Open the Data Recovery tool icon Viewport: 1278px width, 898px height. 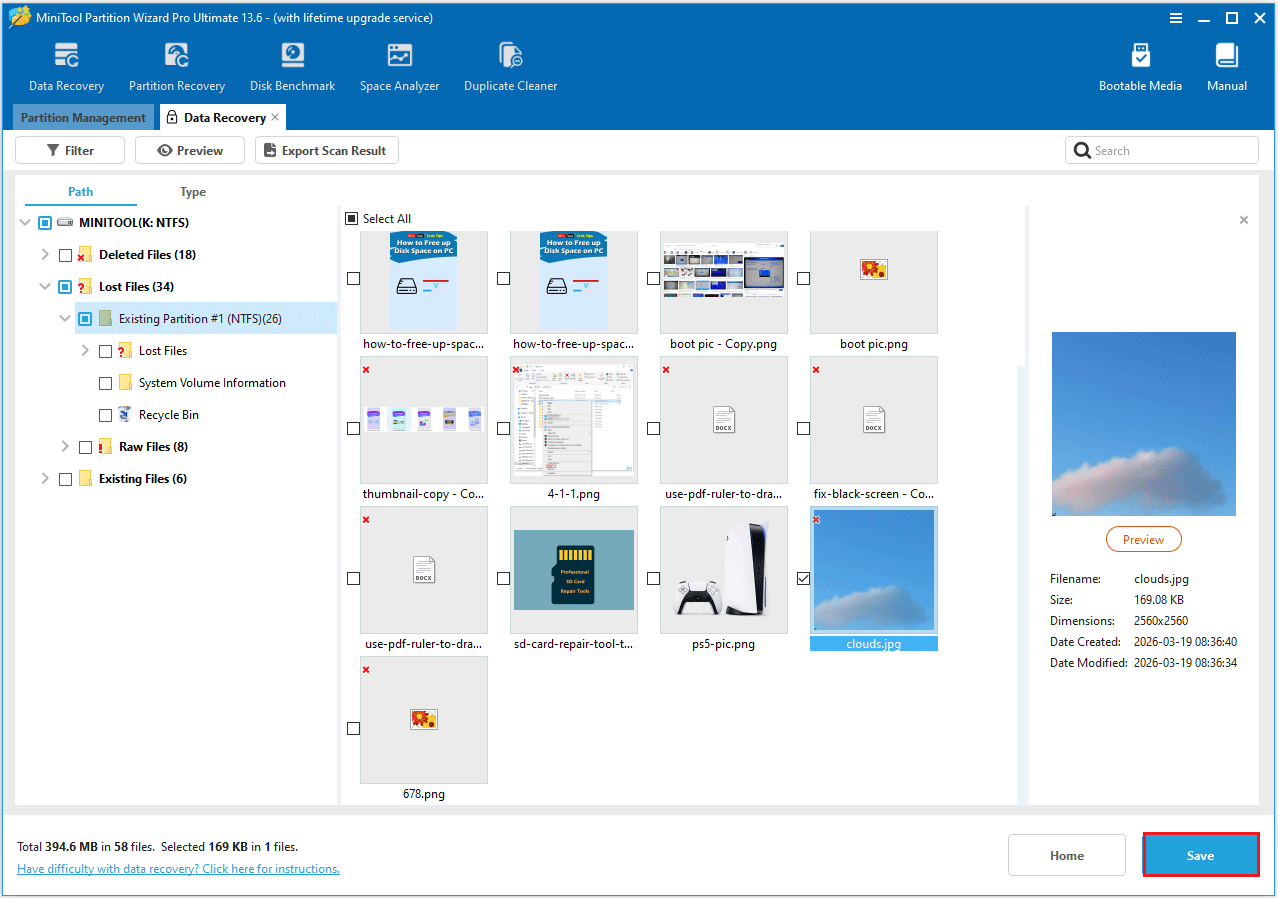click(66, 66)
